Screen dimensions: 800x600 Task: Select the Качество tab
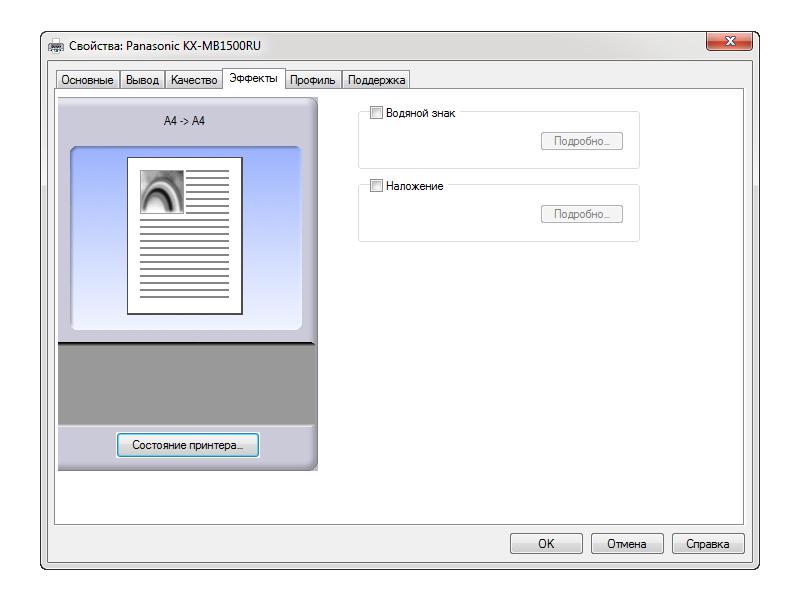pos(194,80)
